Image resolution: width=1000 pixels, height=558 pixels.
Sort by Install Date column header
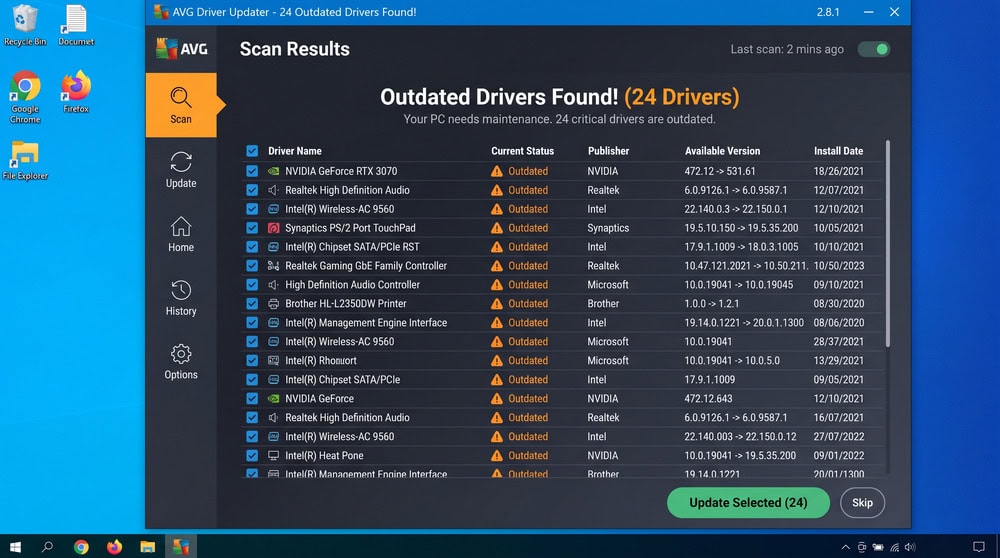coord(838,151)
